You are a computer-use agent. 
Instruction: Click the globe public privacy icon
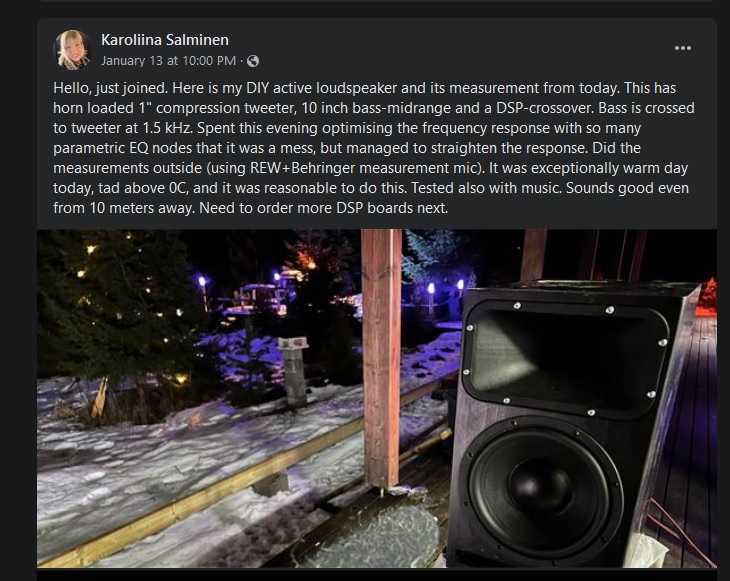coord(253,61)
